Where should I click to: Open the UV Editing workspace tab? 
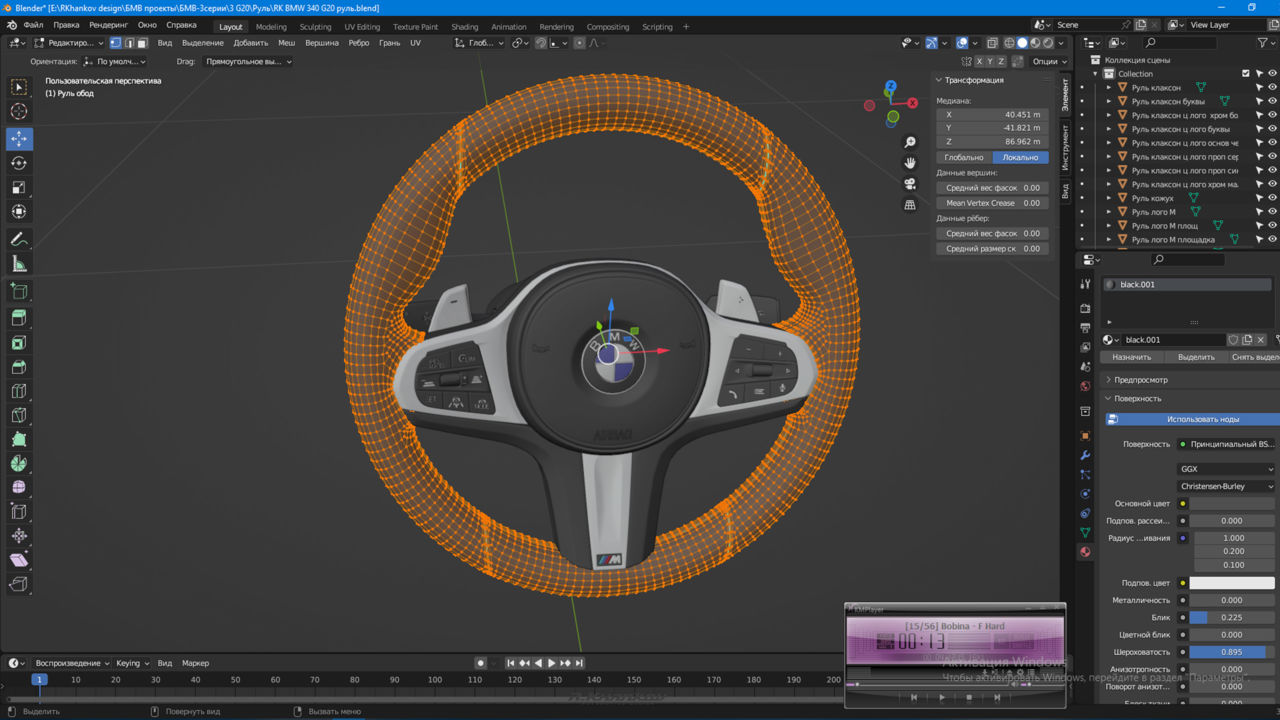(362, 27)
